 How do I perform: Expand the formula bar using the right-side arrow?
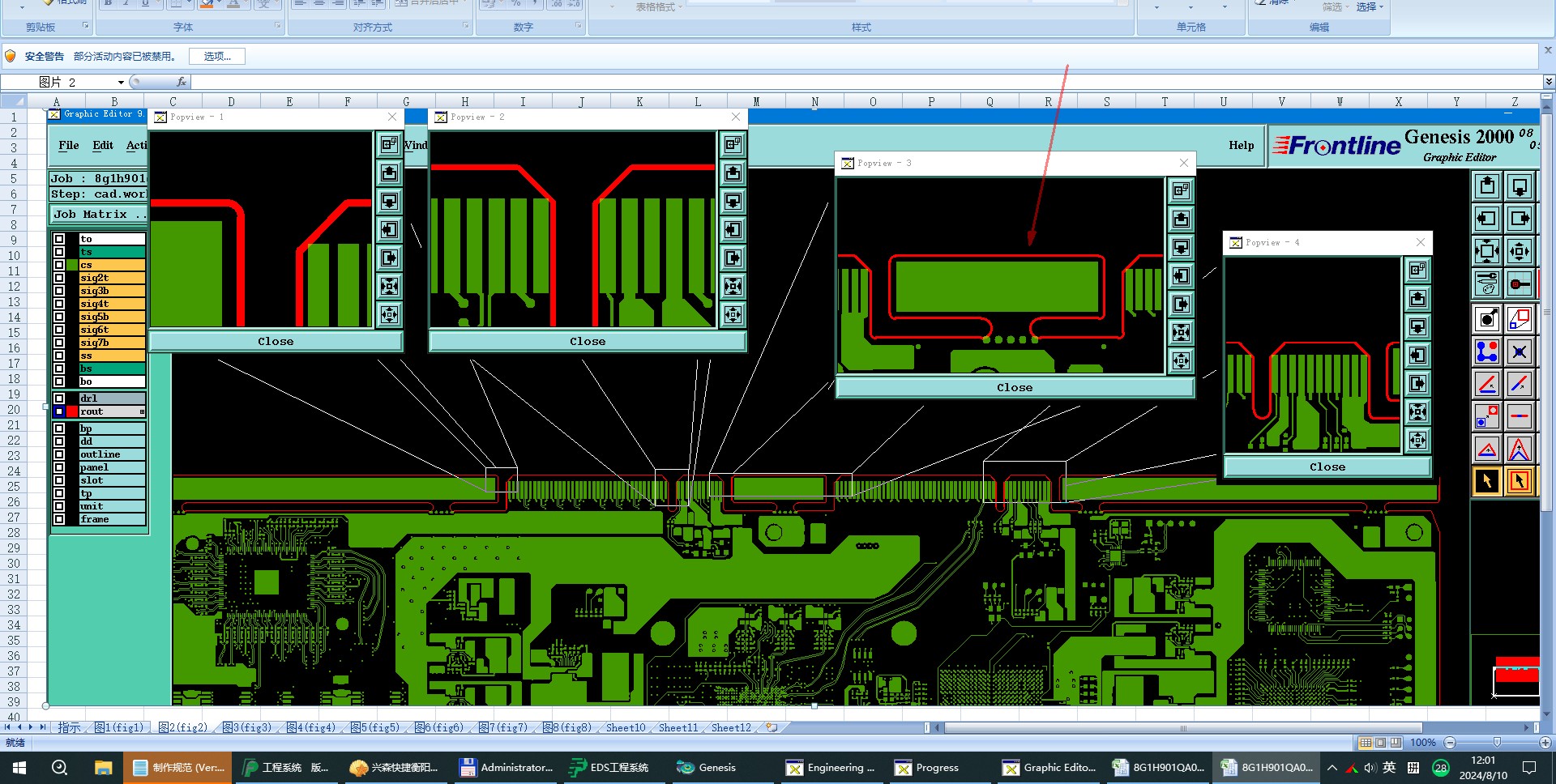tap(1549, 82)
